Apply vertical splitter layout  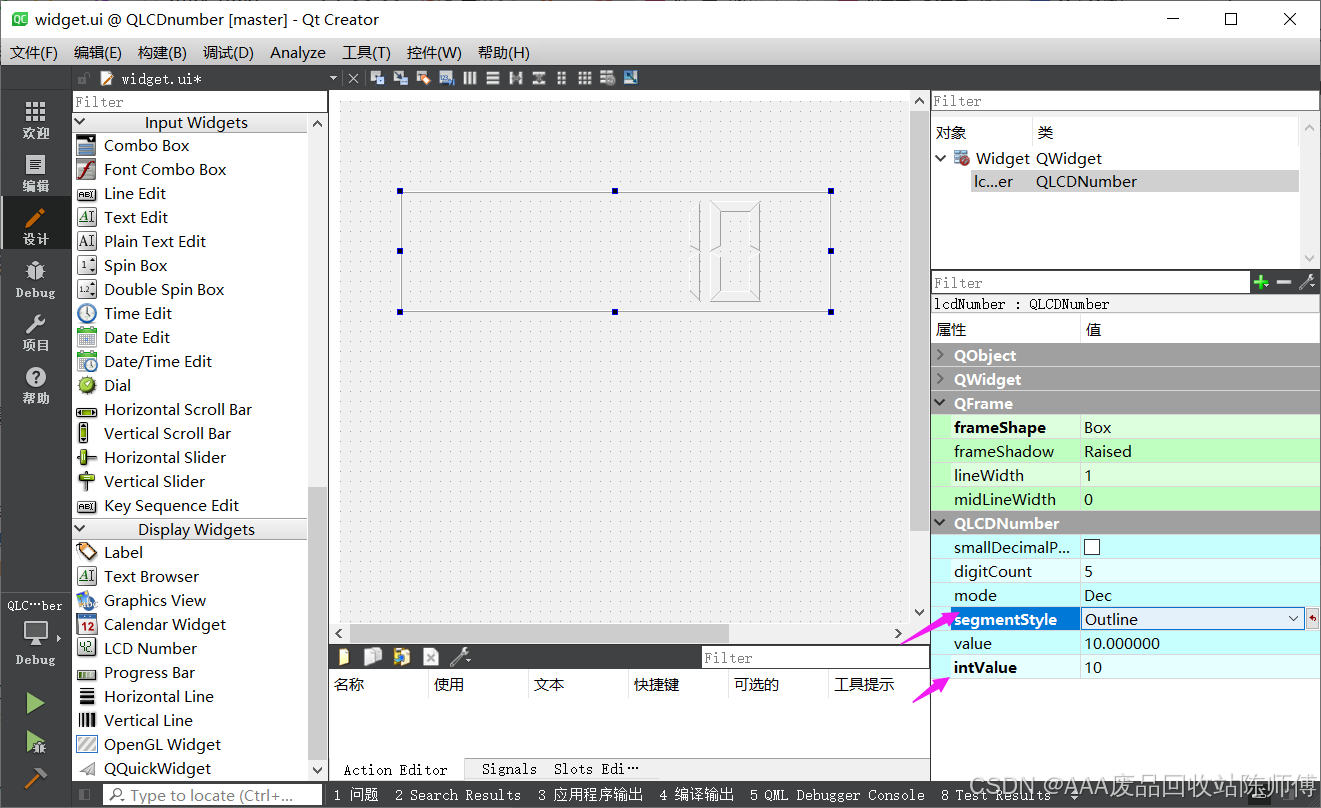(539, 78)
